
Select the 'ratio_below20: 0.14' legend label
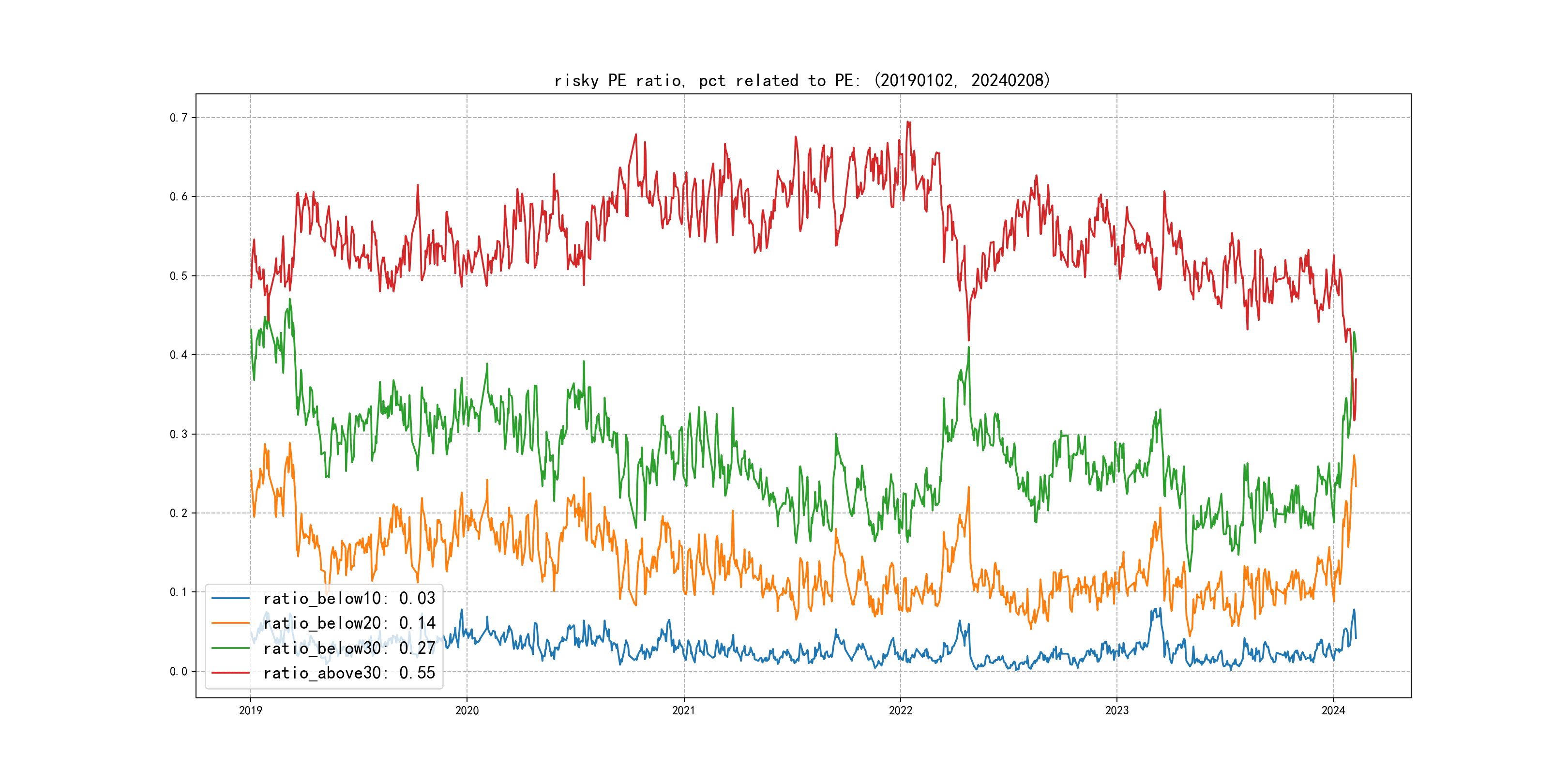click(349, 623)
